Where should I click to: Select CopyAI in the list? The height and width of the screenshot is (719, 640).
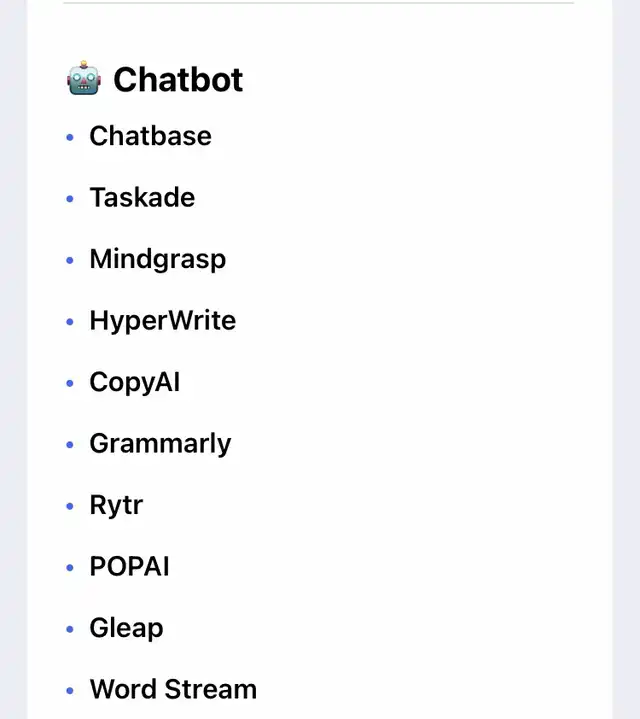click(134, 382)
